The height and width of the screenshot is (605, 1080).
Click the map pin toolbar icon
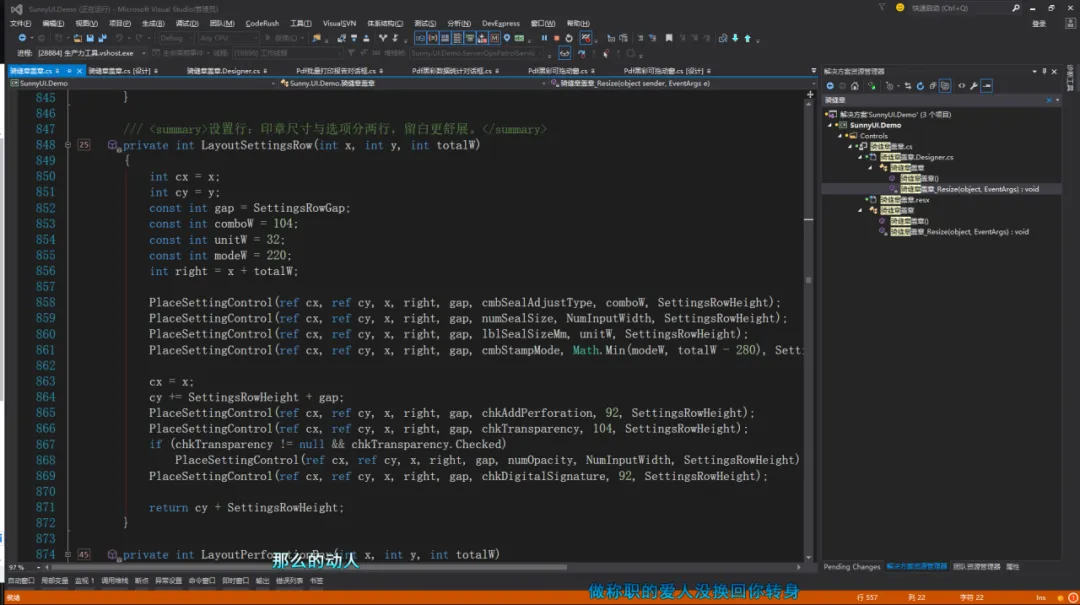507,38
